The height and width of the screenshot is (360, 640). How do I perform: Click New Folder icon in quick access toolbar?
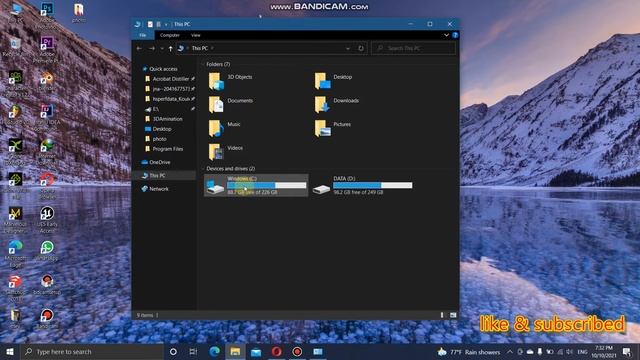158,24
